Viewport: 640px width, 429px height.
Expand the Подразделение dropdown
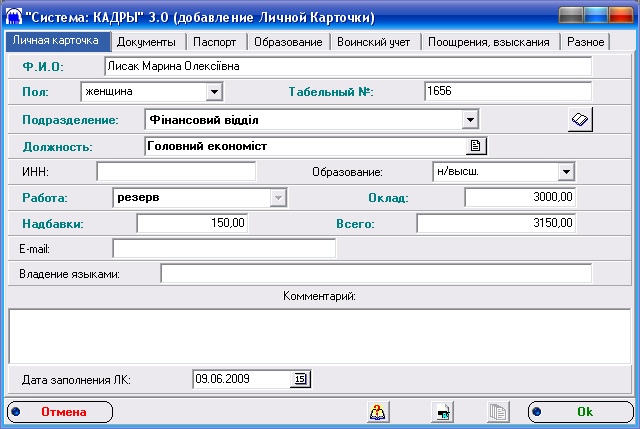pyautogui.click(x=470, y=120)
